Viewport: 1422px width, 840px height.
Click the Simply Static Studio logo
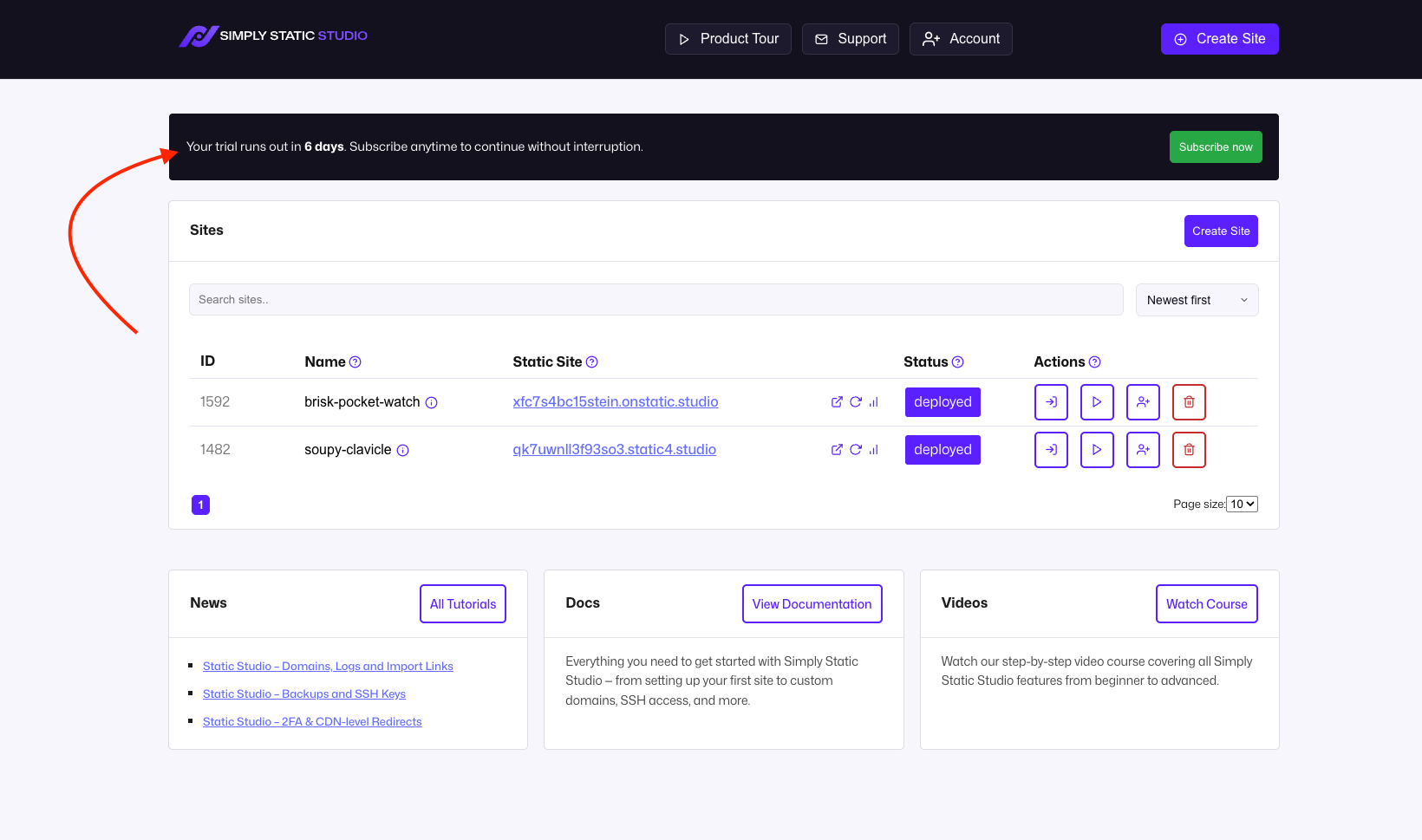click(273, 36)
